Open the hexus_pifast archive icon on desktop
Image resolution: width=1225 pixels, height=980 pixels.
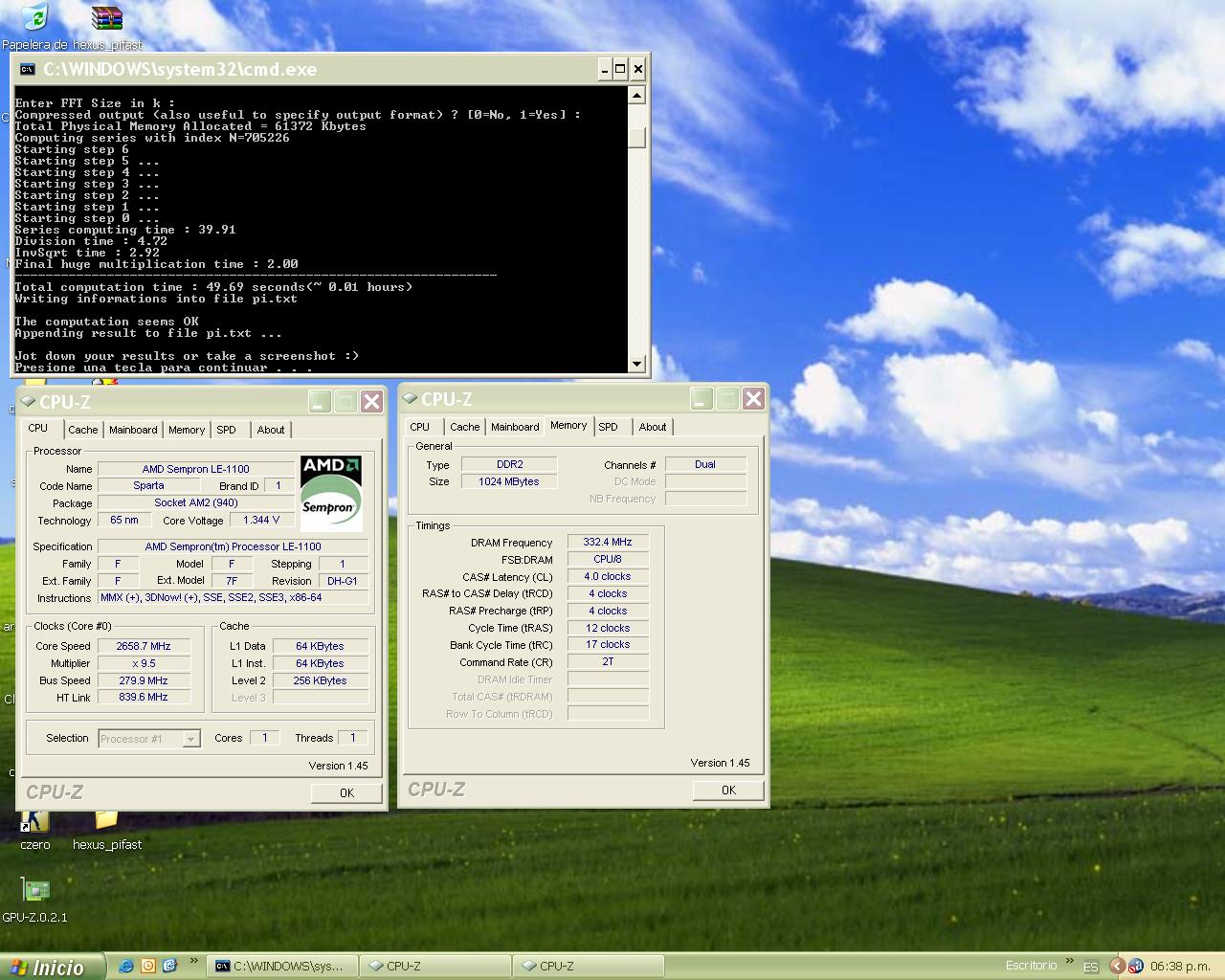pos(107,26)
